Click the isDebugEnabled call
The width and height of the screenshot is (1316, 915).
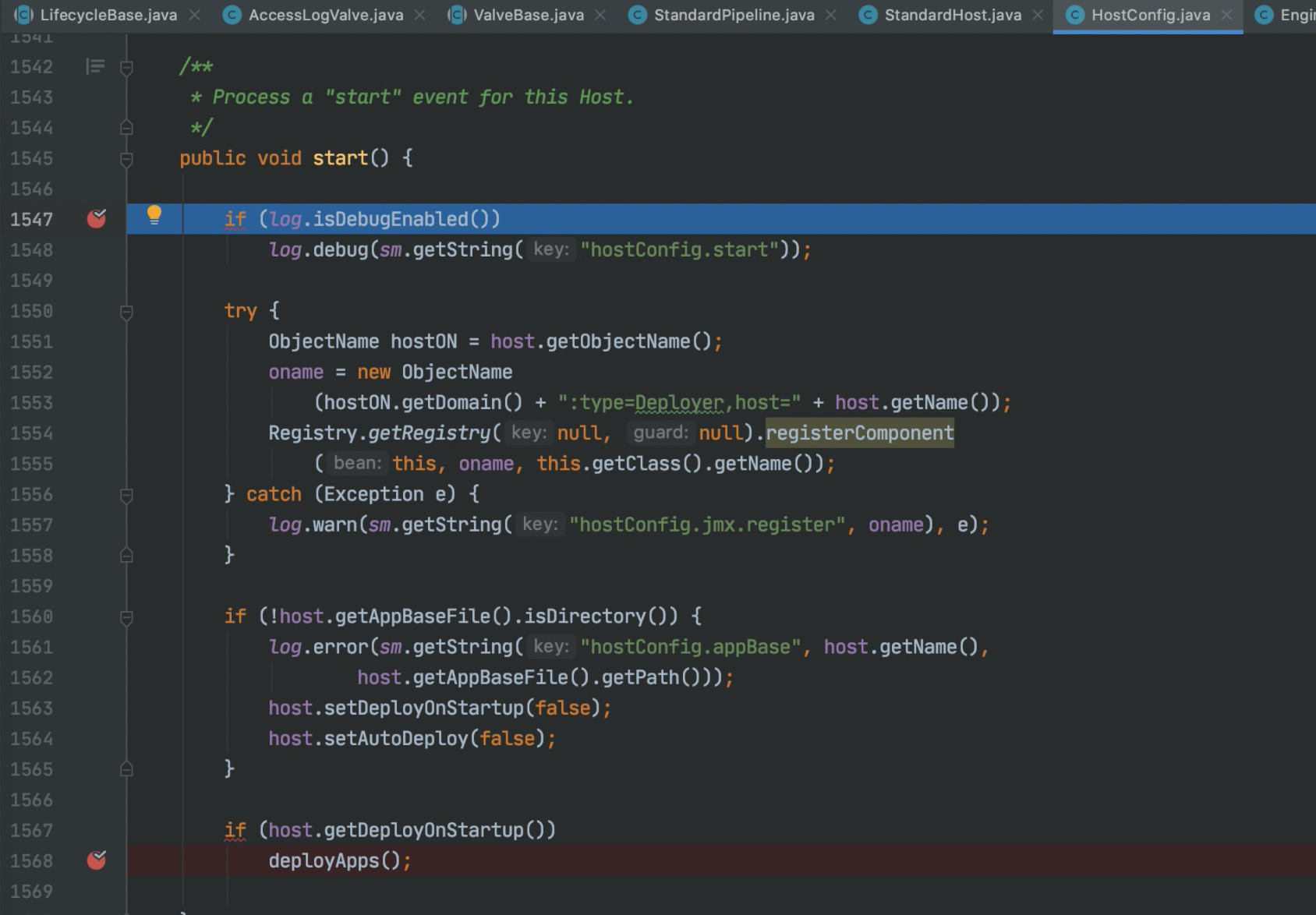pyautogui.click(x=391, y=219)
